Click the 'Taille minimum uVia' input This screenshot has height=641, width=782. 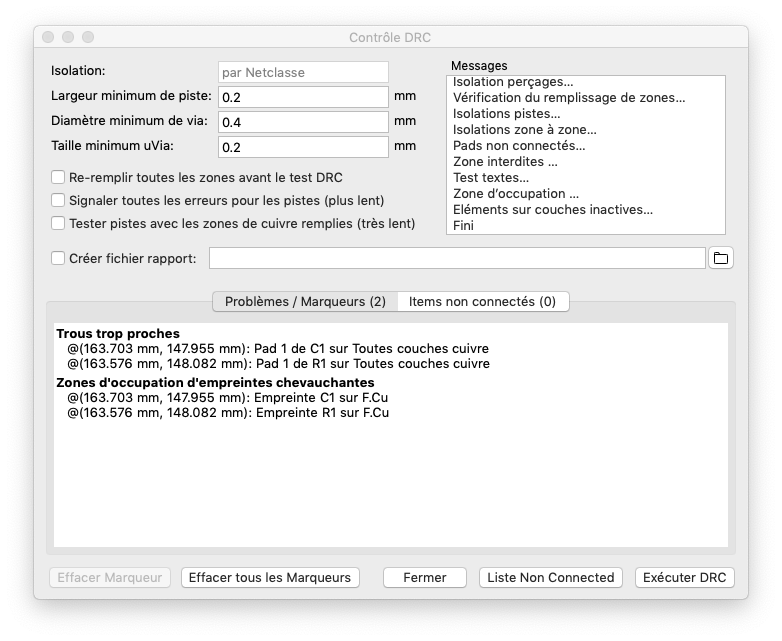tap(303, 147)
